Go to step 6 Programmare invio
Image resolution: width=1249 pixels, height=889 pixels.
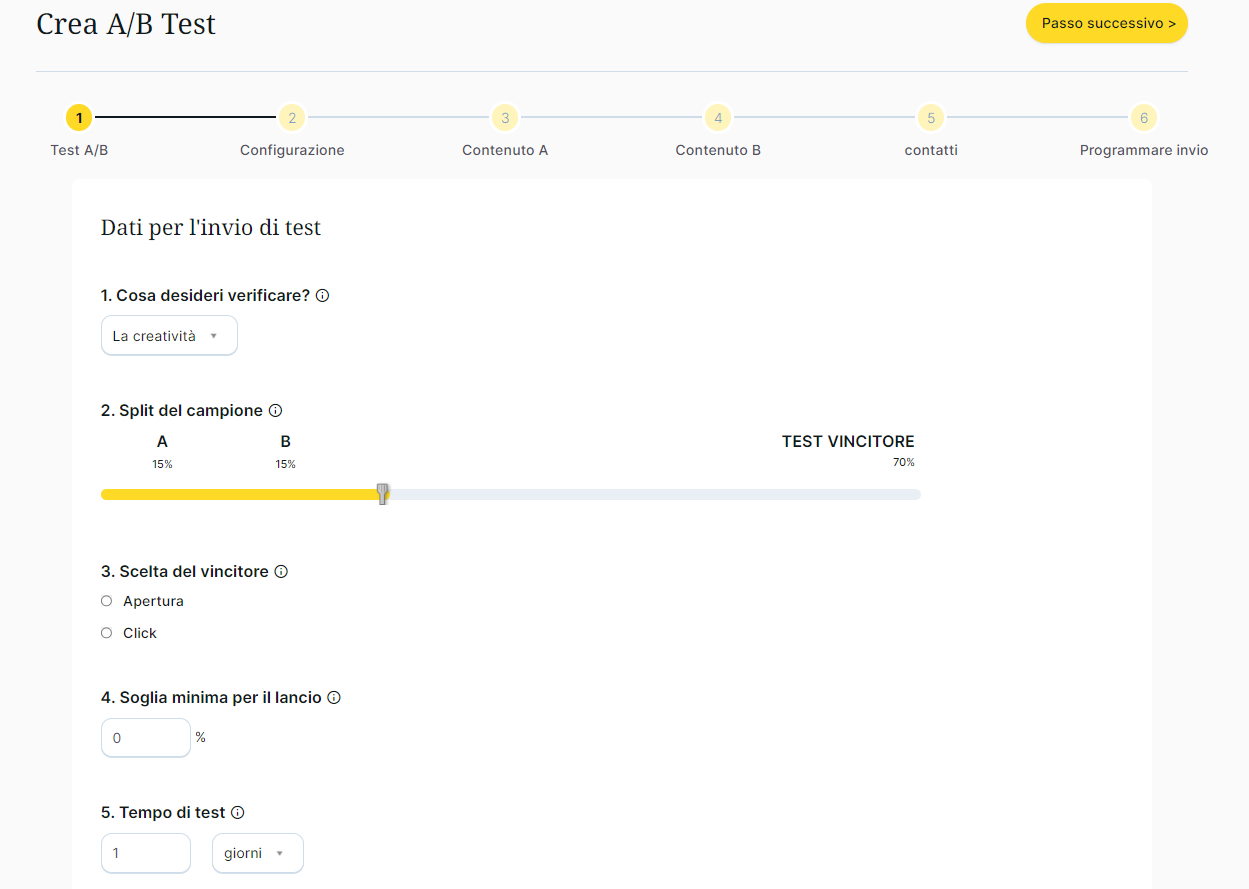(x=1144, y=118)
